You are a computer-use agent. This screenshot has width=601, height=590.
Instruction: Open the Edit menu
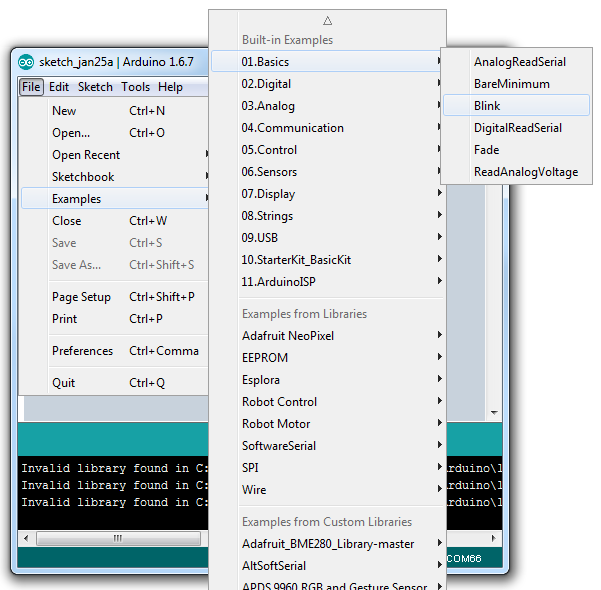[59, 87]
